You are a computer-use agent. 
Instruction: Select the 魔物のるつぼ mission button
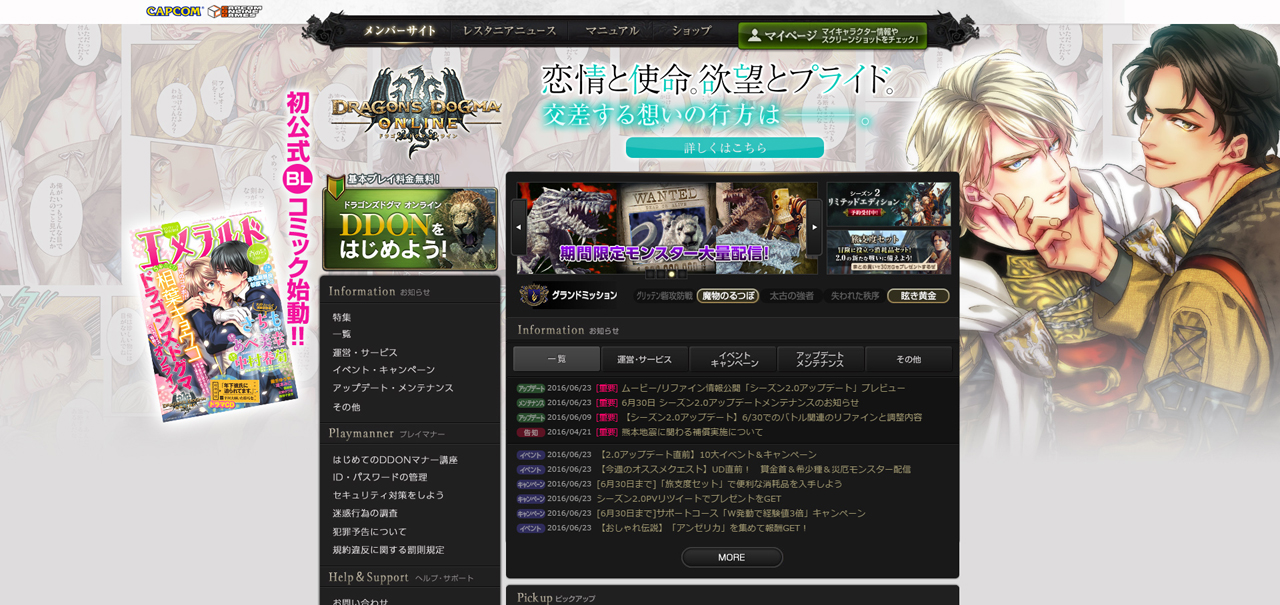click(x=728, y=296)
